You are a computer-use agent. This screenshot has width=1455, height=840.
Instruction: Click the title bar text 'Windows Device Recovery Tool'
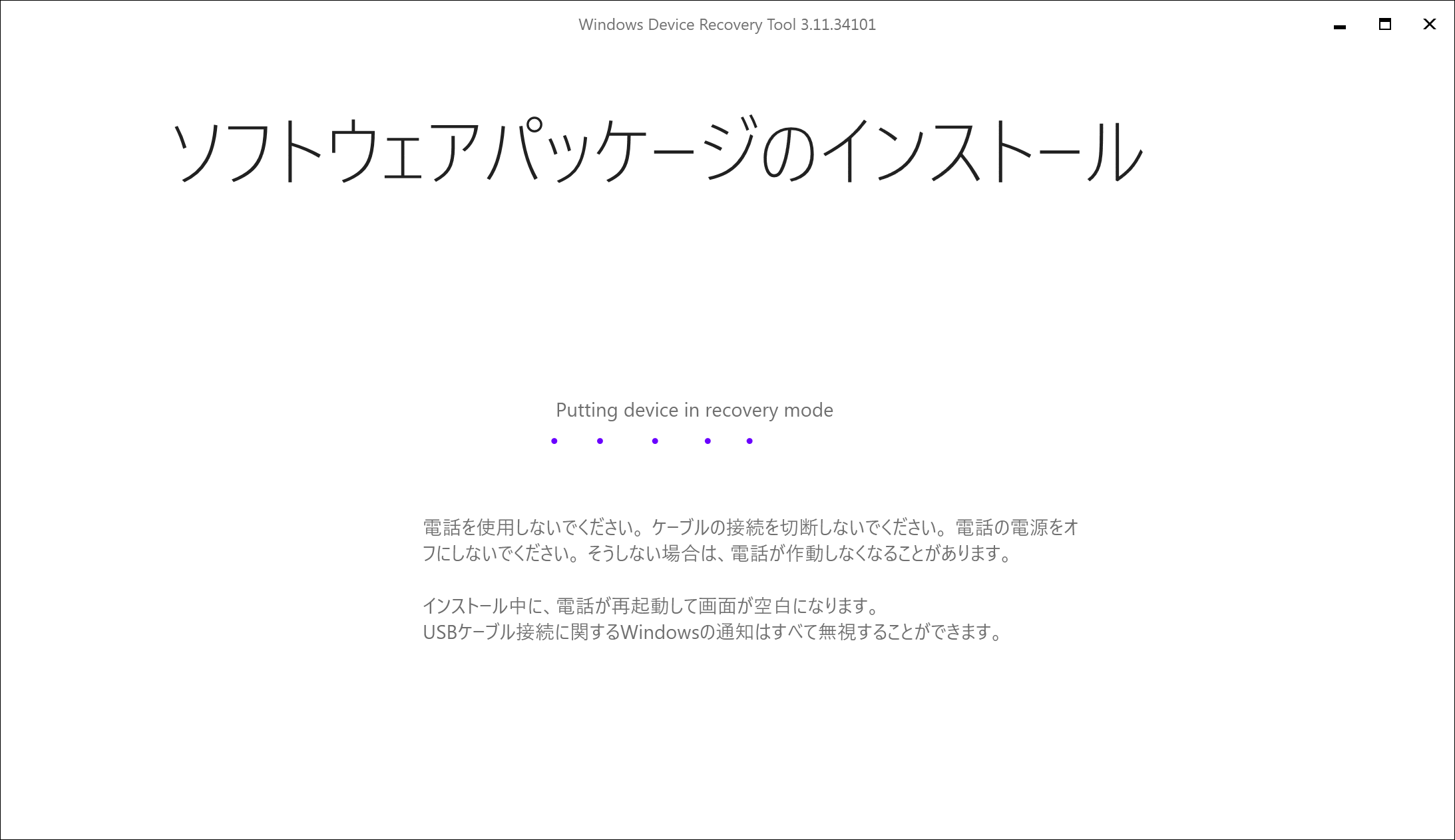(x=686, y=25)
